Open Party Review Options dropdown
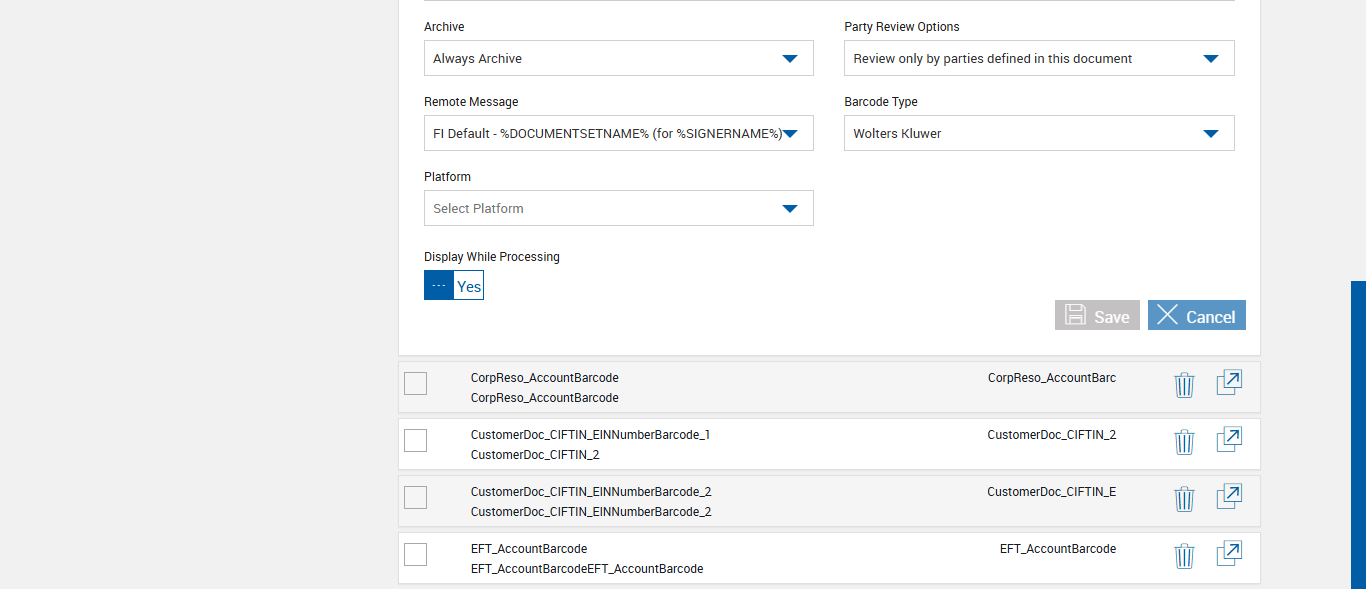 (1038, 58)
